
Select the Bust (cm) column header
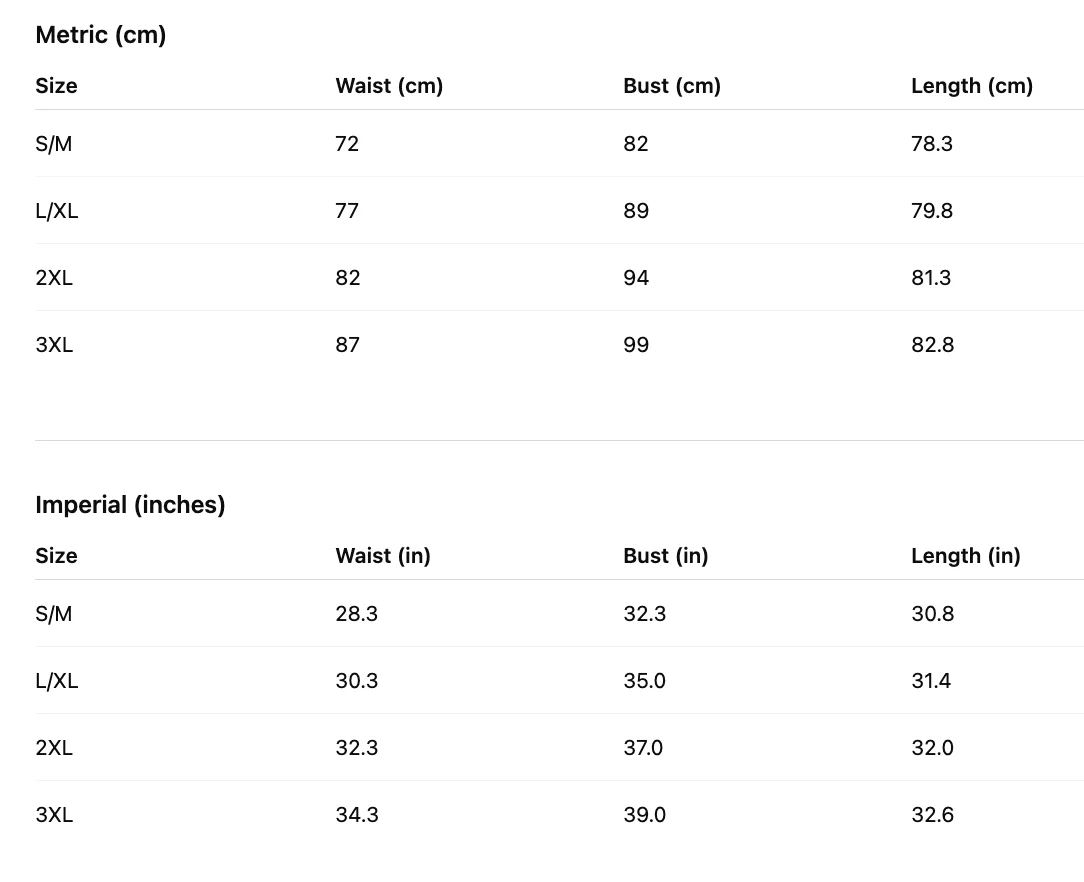tap(672, 86)
